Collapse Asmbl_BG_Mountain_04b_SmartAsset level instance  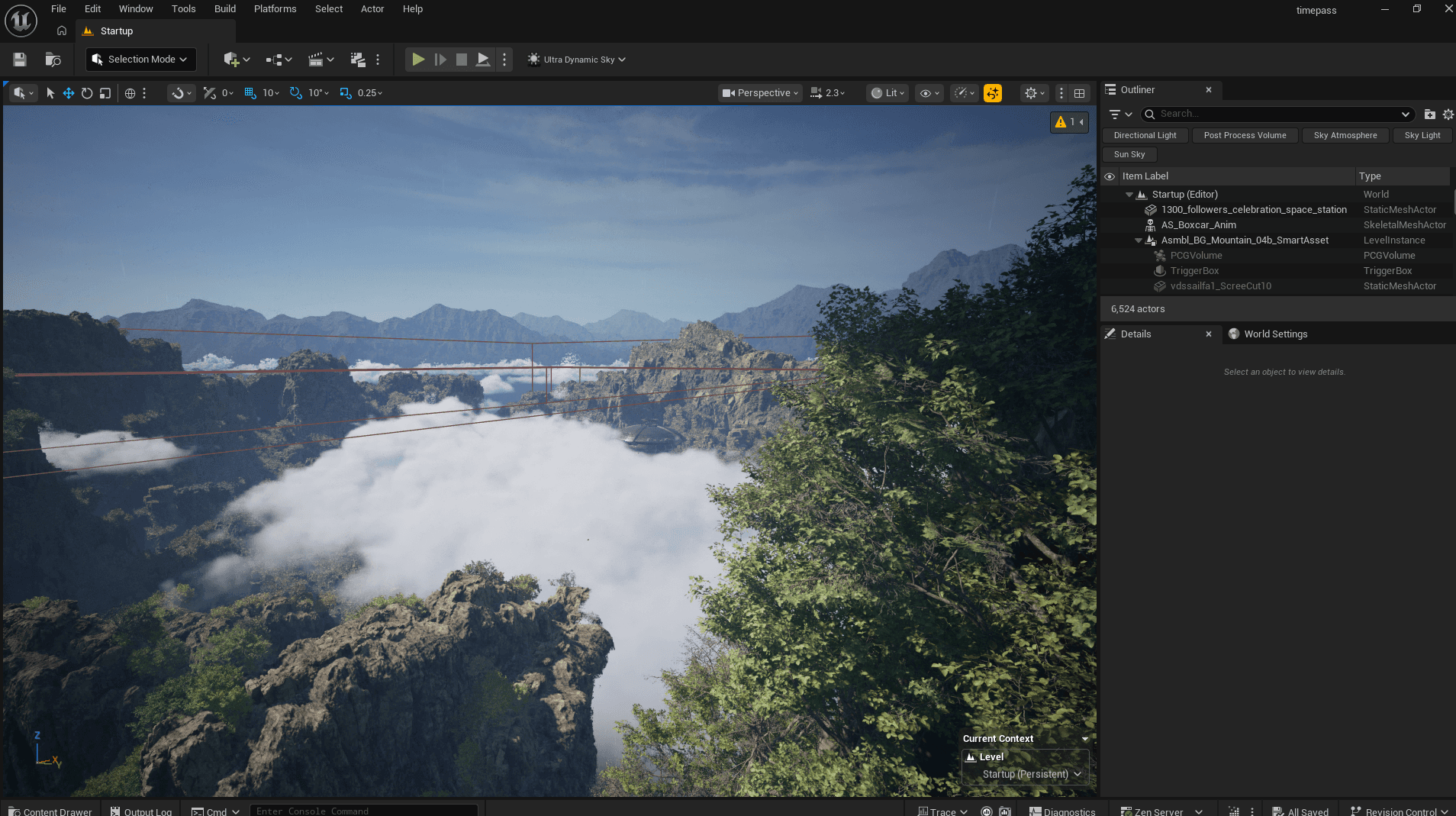point(1139,240)
